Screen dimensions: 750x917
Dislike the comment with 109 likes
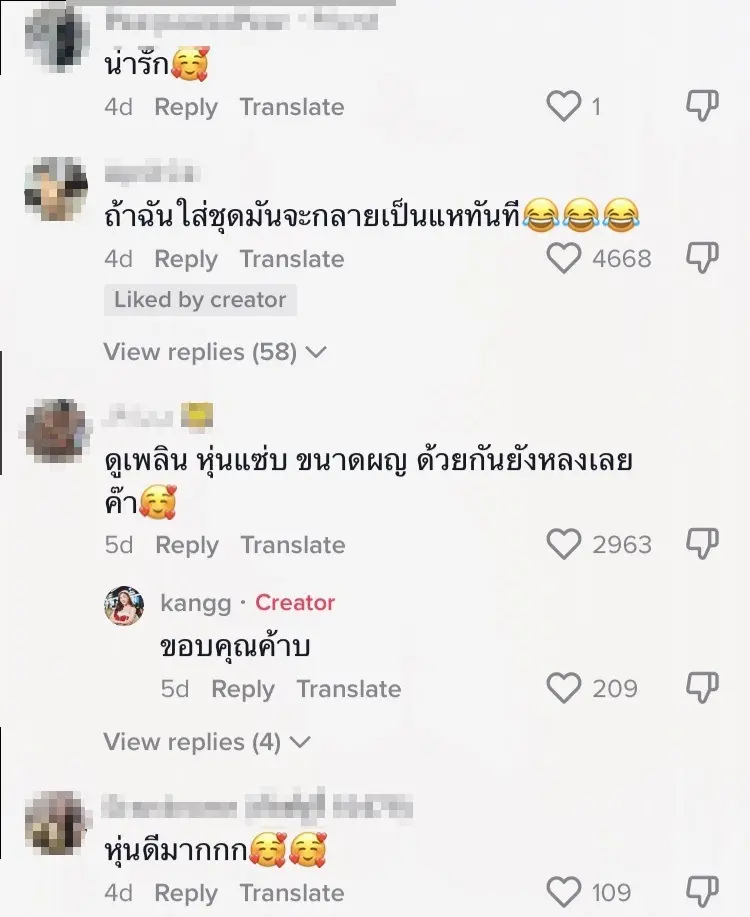pyautogui.click(x=702, y=892)
